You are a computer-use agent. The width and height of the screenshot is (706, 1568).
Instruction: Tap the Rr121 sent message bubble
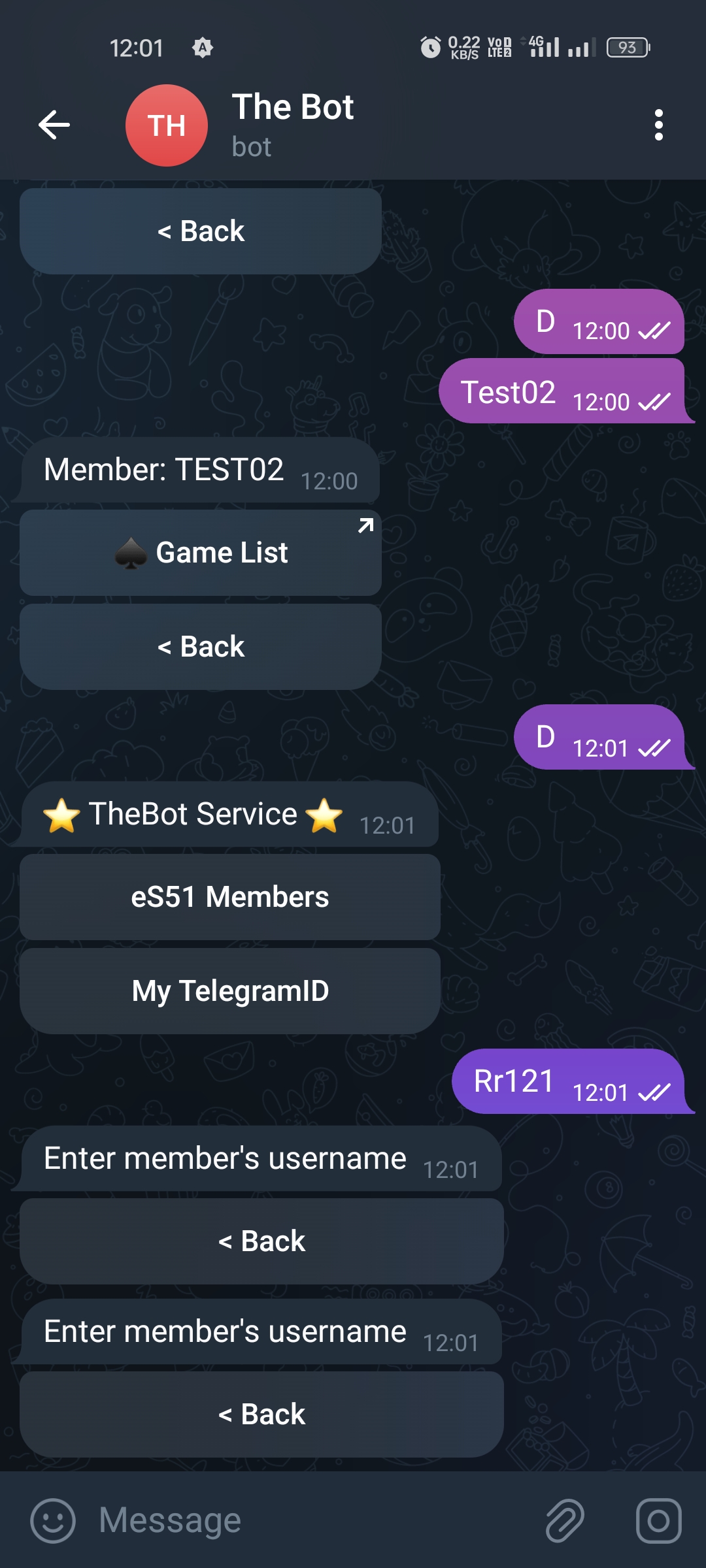(x=567, y=1081)
